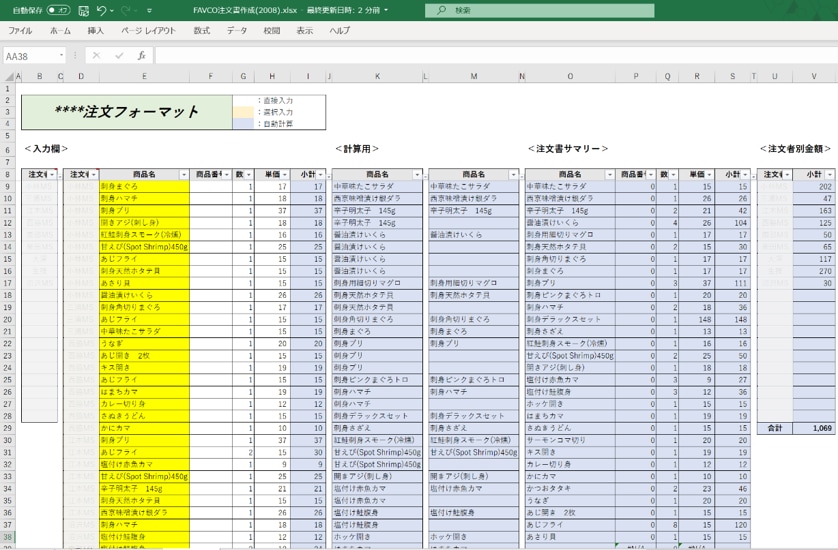Select column O header
Screen dimensions: 838x550
[570, 76]
